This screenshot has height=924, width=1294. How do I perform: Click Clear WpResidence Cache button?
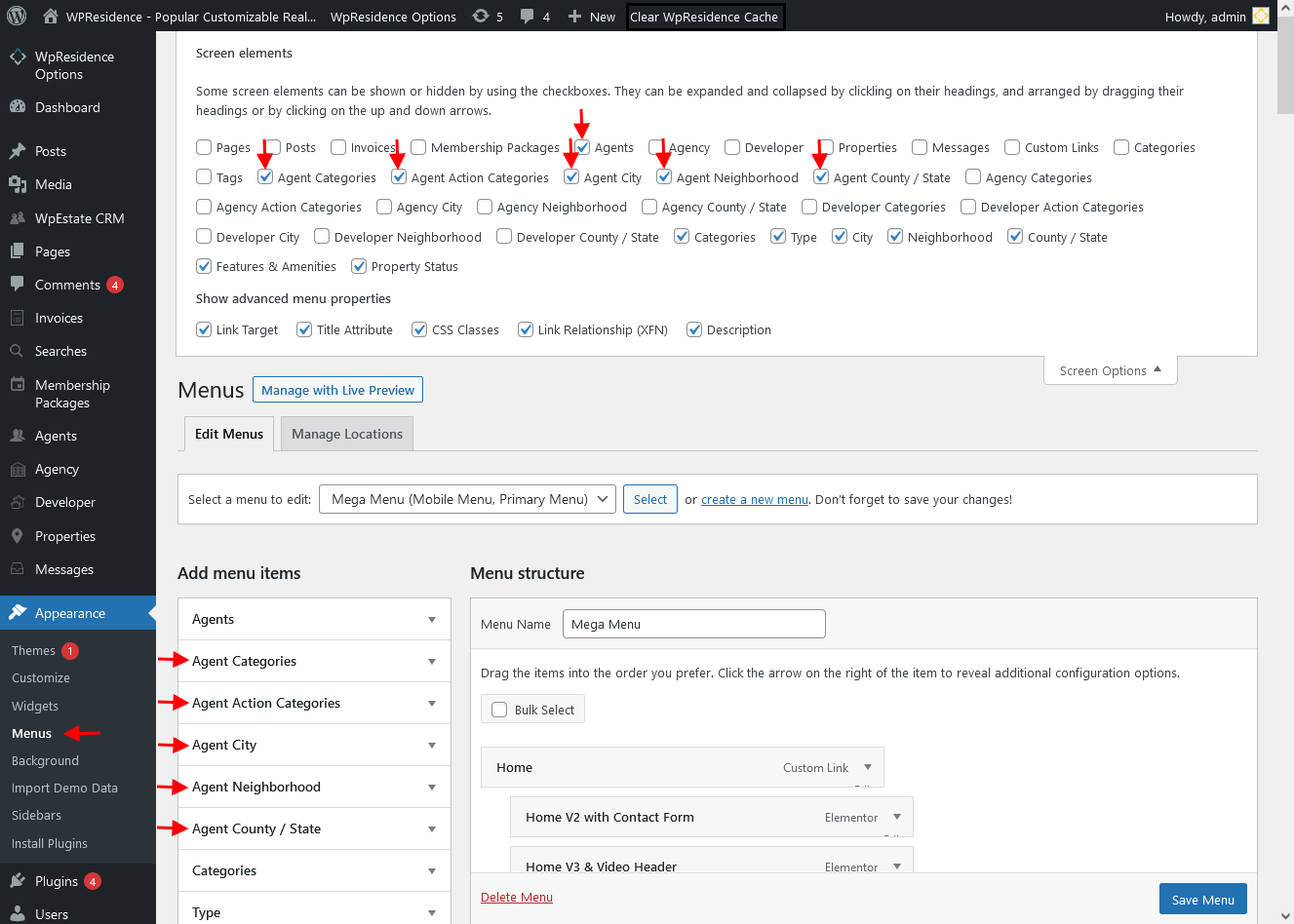pyautogui.click(x=704, y=17)
